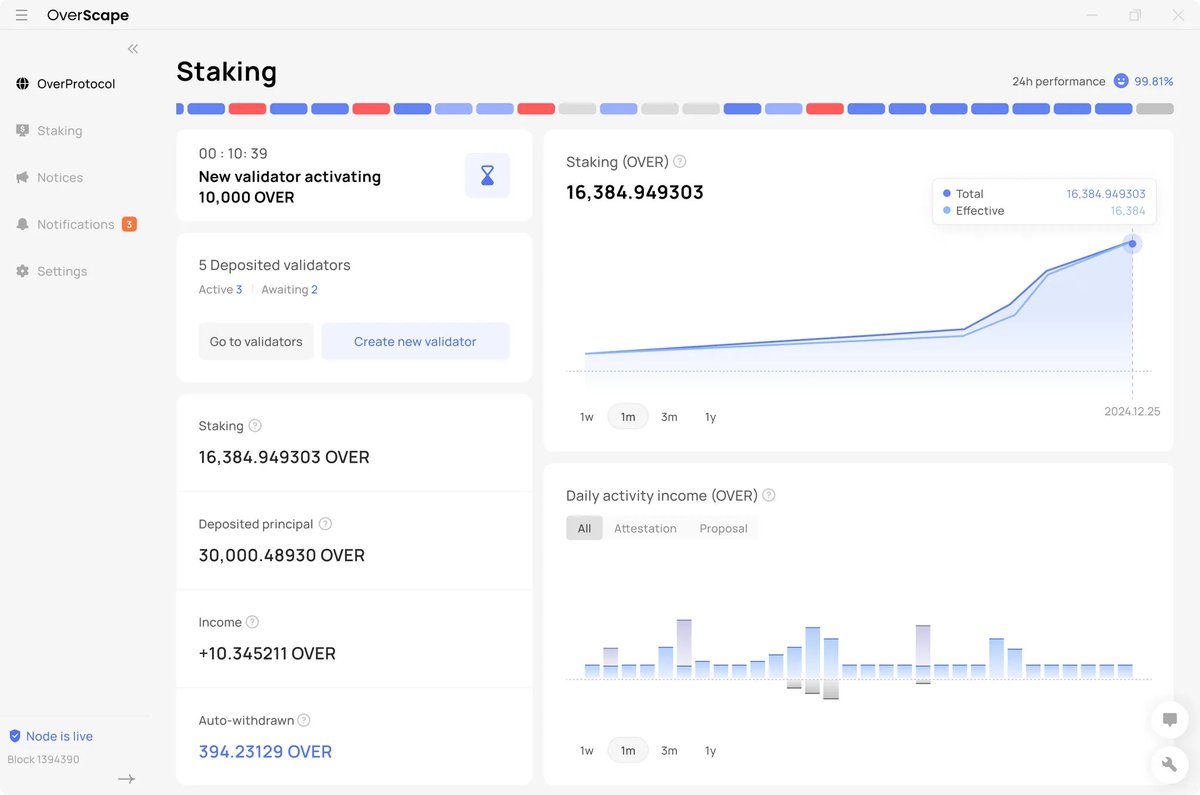
Task: Click the wrench tools floating button
Action: click(x=1169, y=765)
